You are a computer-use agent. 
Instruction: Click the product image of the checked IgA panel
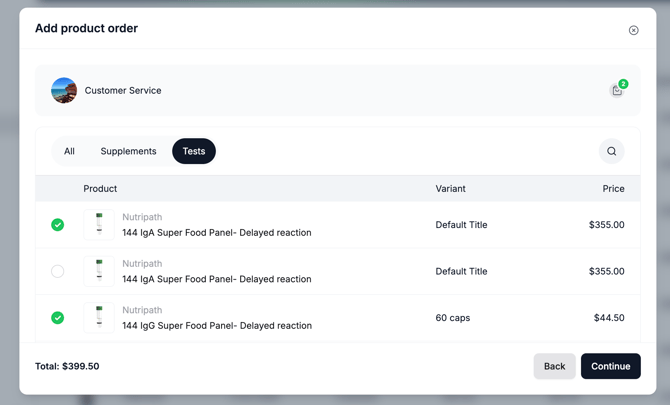(x=99, y=225)
